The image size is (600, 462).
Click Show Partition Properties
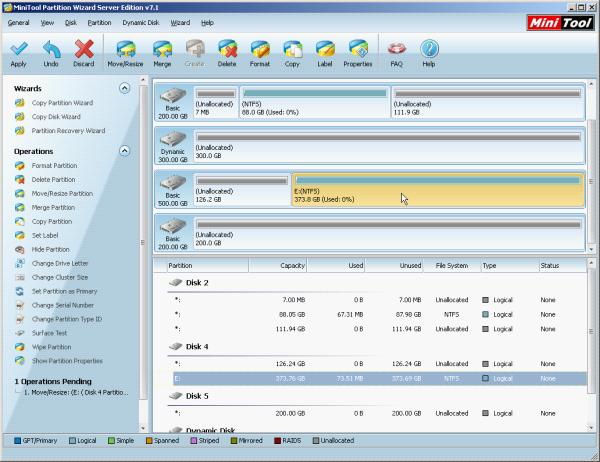[x=67, y=361]
